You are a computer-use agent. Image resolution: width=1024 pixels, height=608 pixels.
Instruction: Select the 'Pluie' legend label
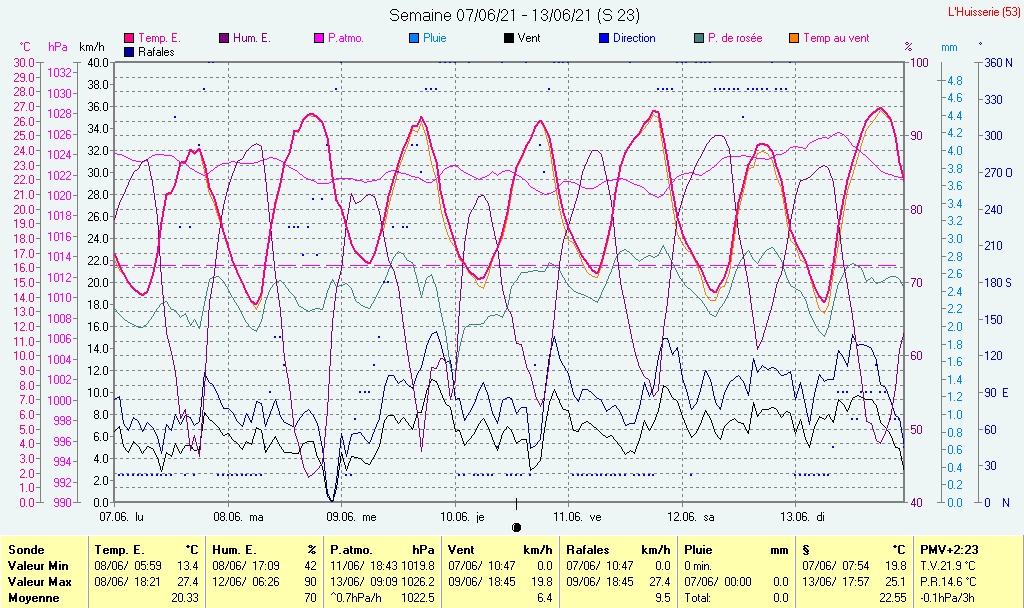435,38
